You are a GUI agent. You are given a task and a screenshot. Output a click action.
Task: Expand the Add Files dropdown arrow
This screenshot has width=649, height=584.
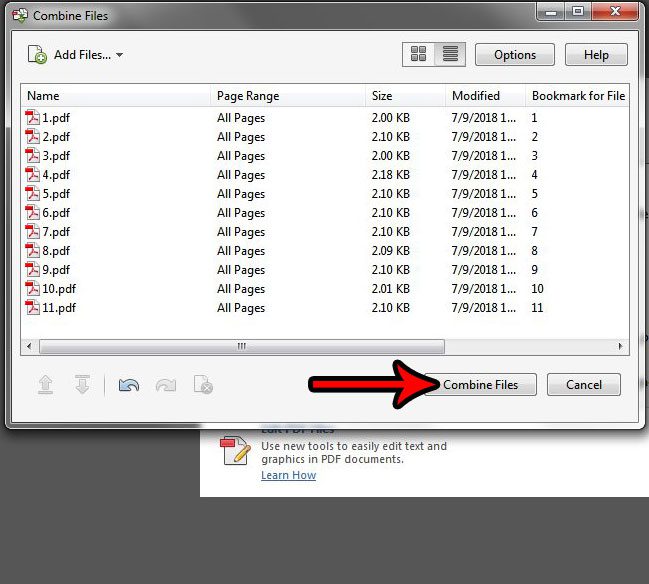coord(120,55)
